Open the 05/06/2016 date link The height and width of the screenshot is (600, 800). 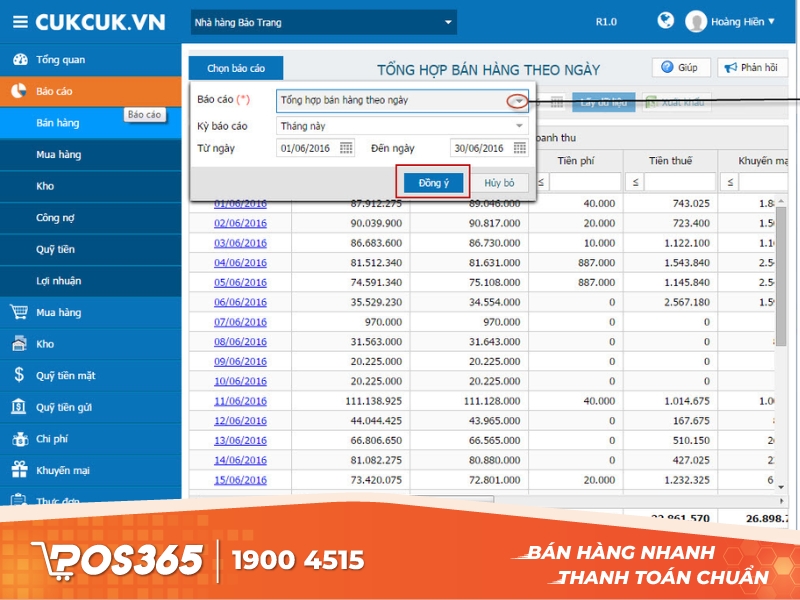pyautogui.click(x=240, y=282)
